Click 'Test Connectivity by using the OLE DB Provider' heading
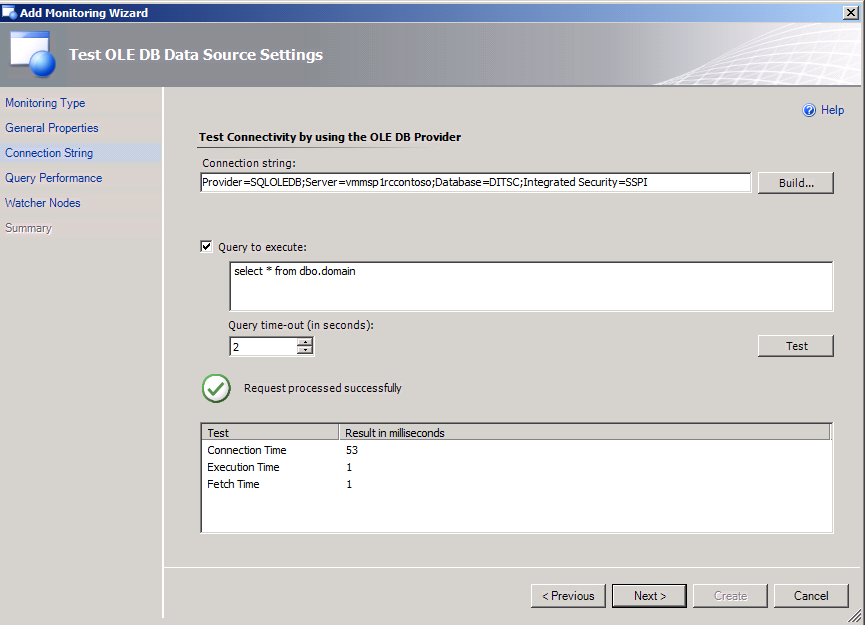 (x=330, y=137)
